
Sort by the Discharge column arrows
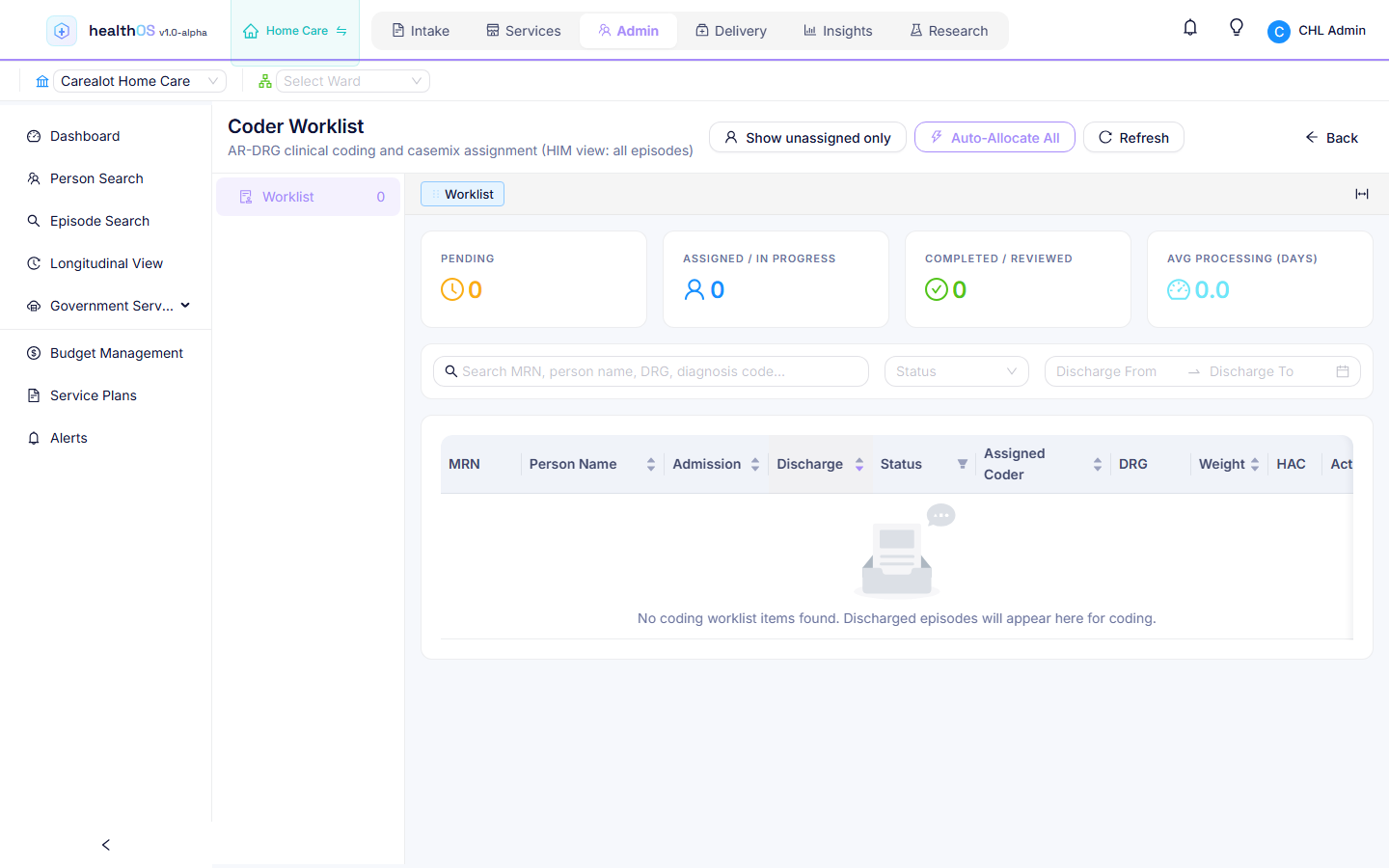(x=859, y=464)
